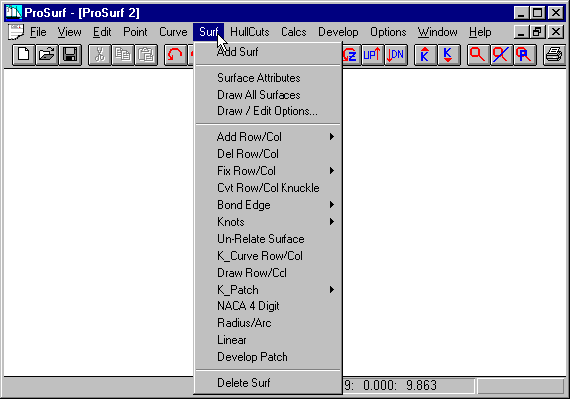Open a file using the folder icon
The image size is (570, 400).
pos(47,55)
